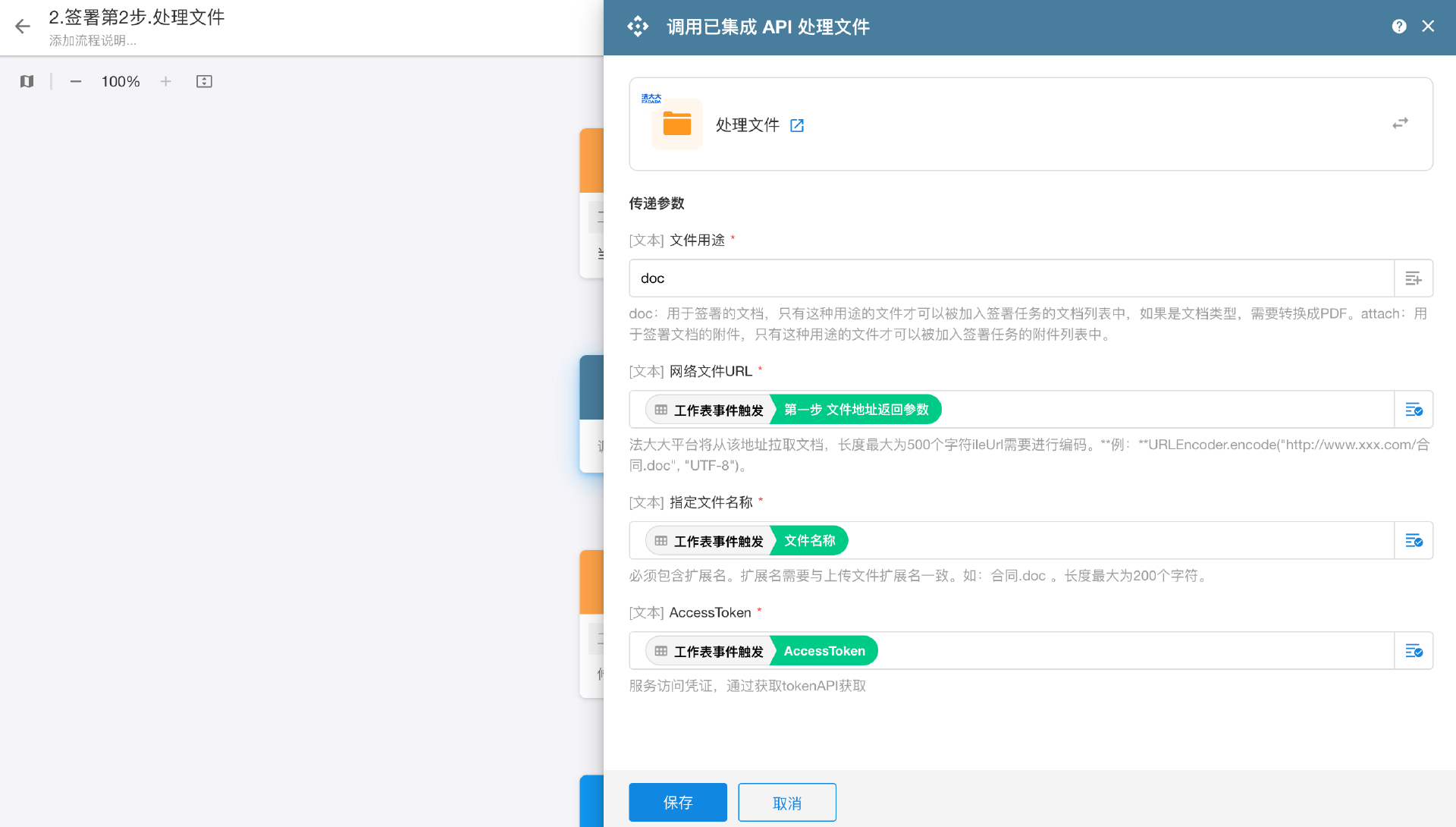Screen dimensions: 1456x827
Task: Click the fit-to-screen canvas icon
Action: (x=204, y=81)
